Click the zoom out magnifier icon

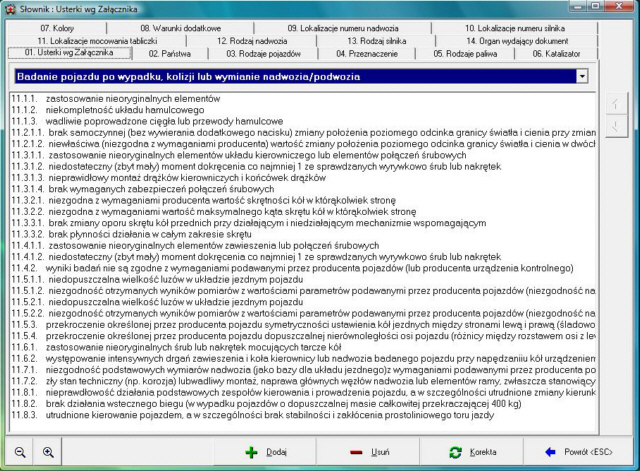[20, 452]
